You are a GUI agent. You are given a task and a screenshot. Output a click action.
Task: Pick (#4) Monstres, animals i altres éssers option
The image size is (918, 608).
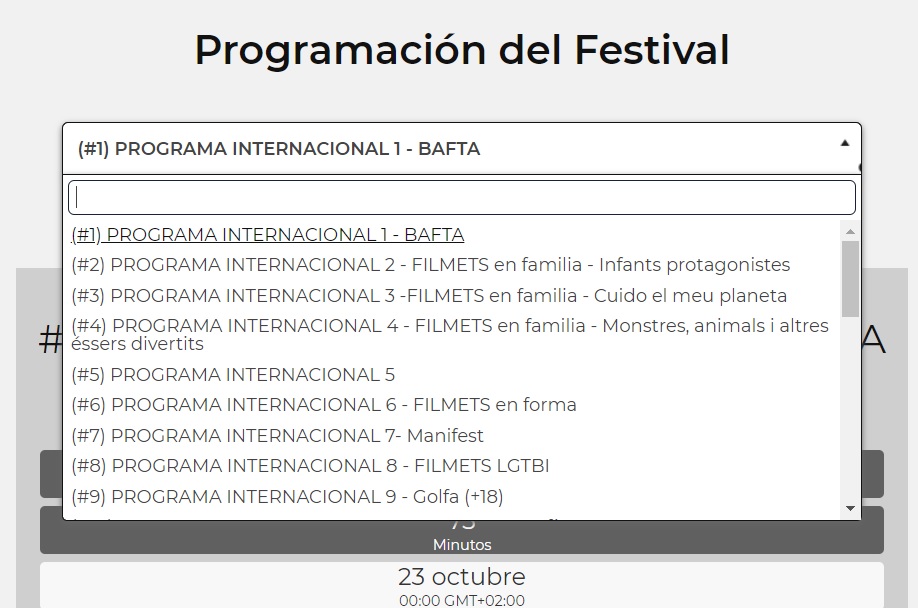pos(450,334)
